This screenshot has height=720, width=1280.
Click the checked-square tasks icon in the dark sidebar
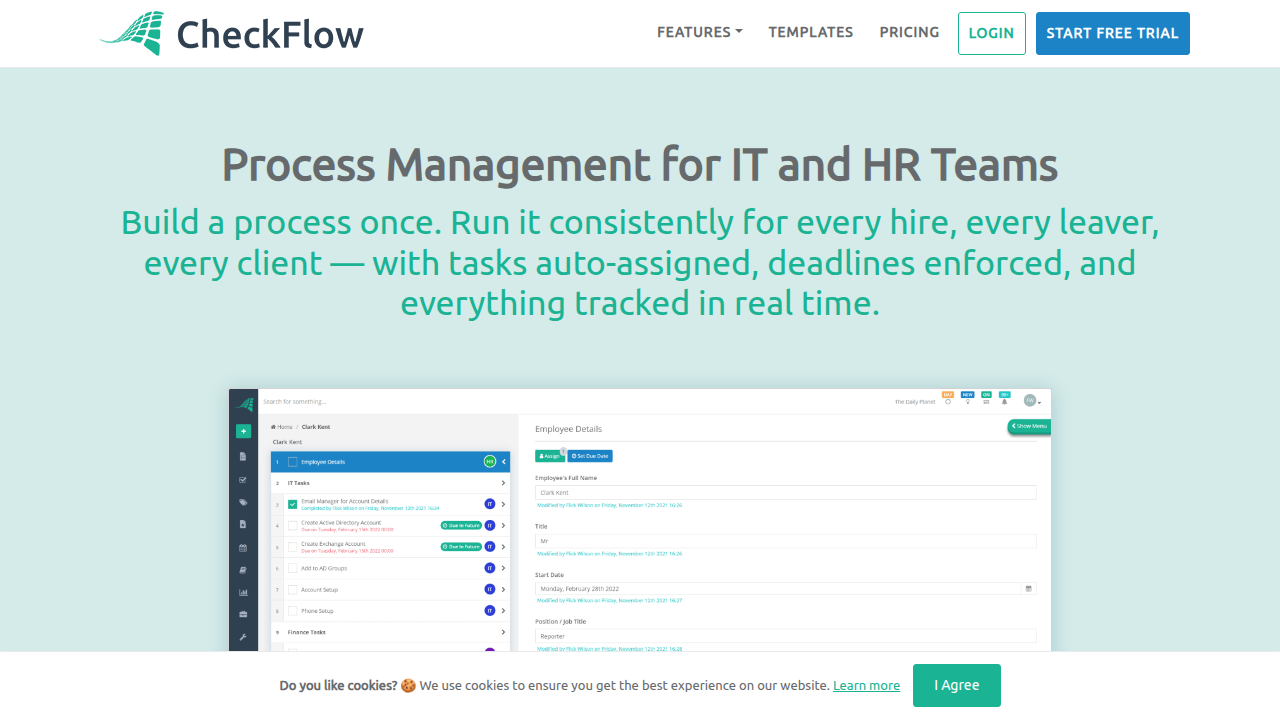[243, 479]
